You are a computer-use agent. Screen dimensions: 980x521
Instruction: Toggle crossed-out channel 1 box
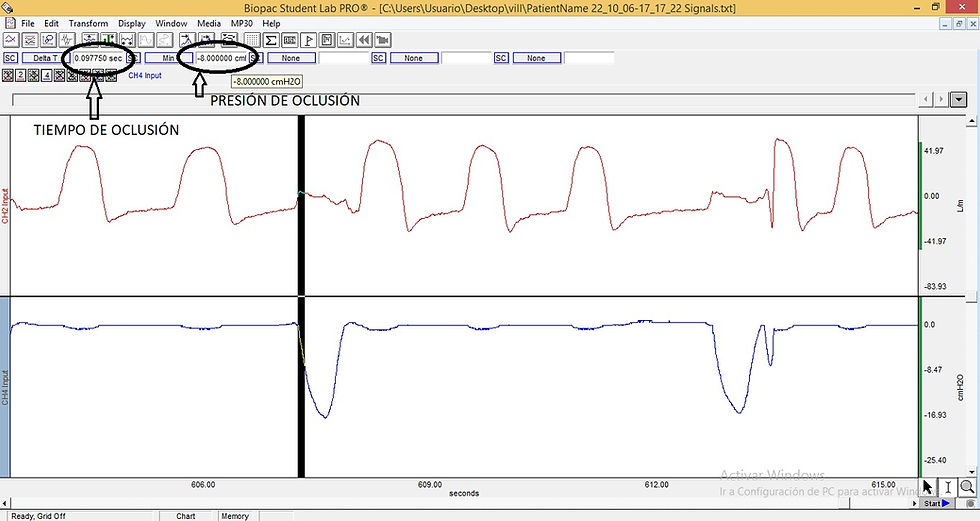[8, 76]
